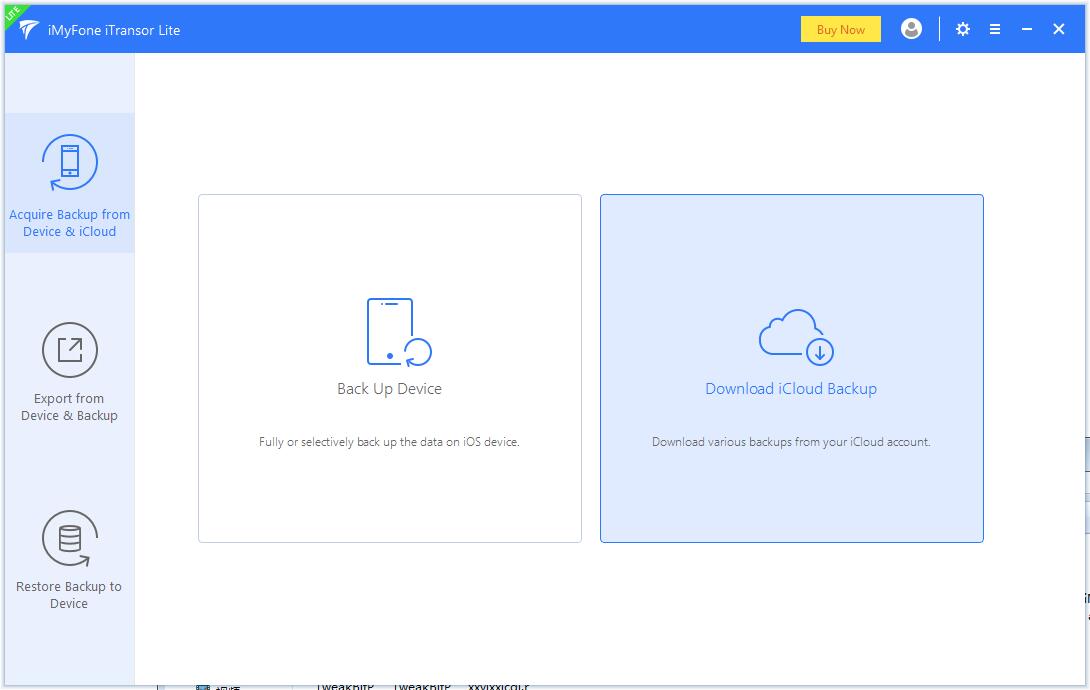Click the Export arrow-box sidebar icon
Viewport: 1090px width, 690px height.
coord(70,350)
